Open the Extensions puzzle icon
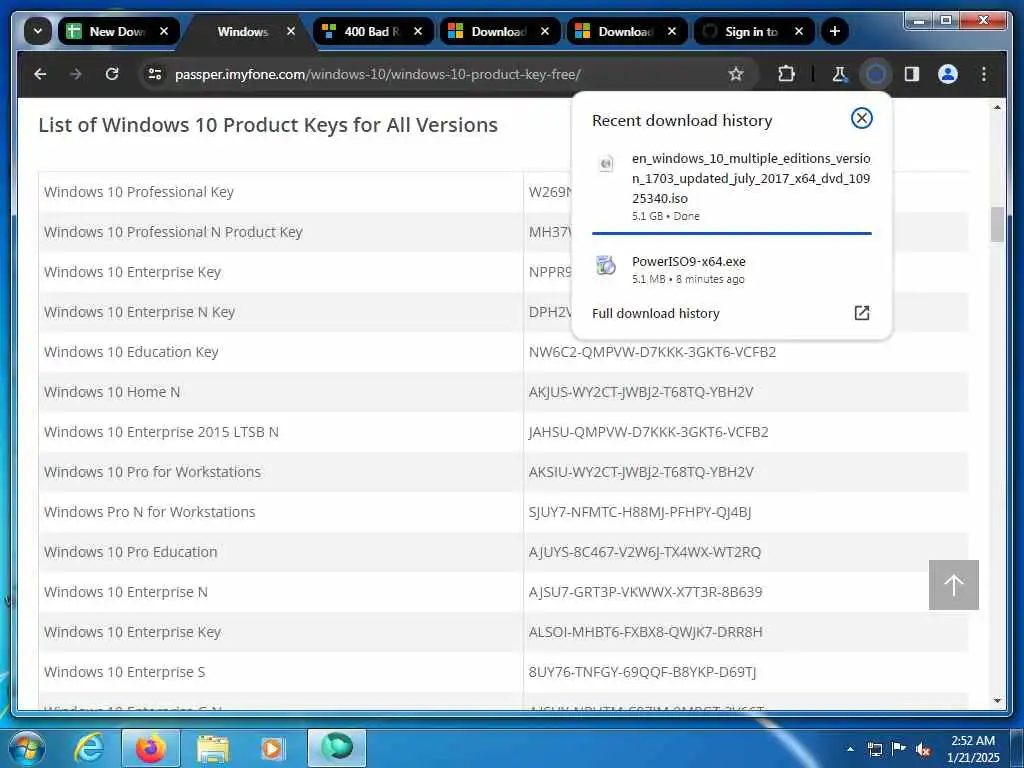The height and width of the screenshot is (768, 1024). (786, 74)
